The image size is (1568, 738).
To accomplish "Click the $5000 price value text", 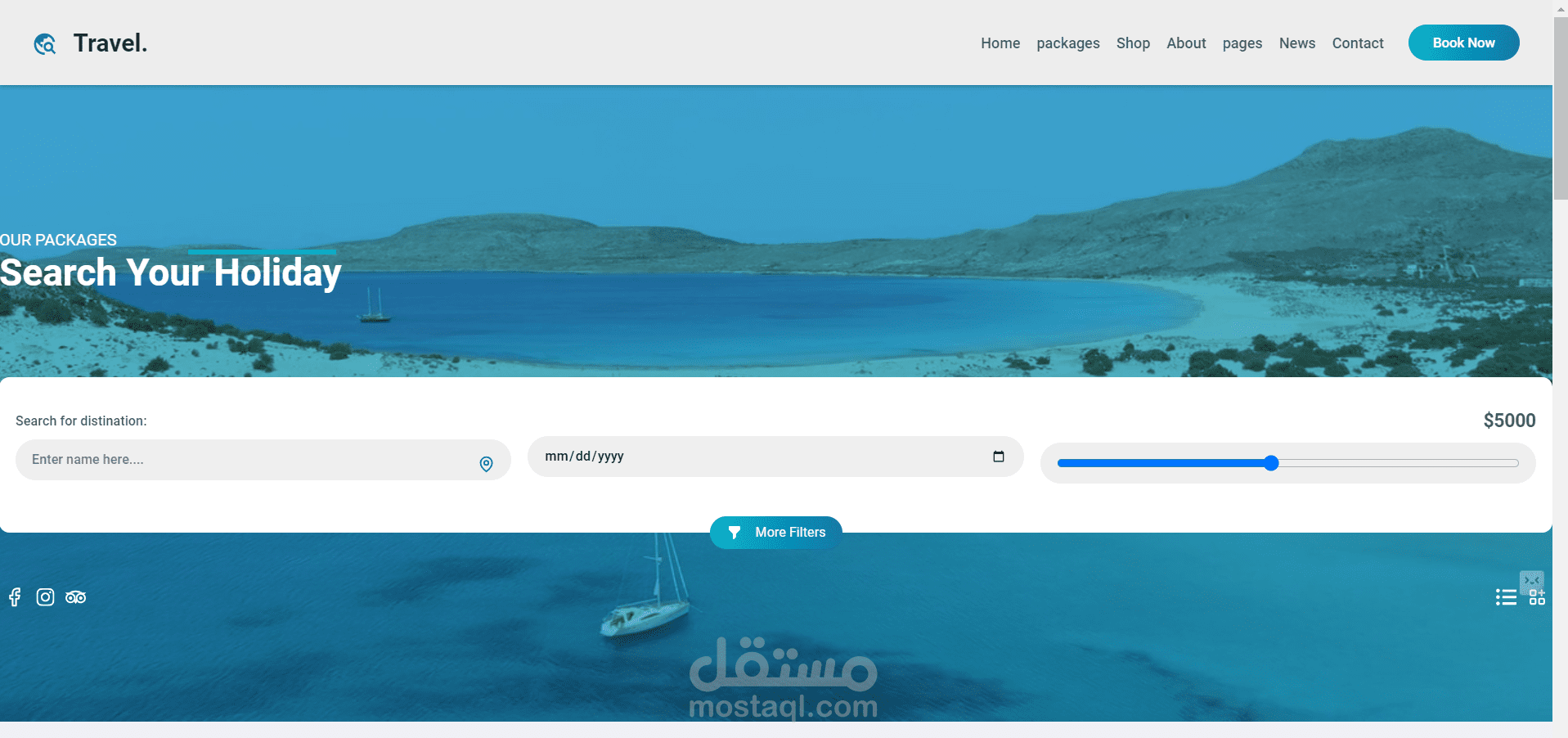I will pos(1509,421).
